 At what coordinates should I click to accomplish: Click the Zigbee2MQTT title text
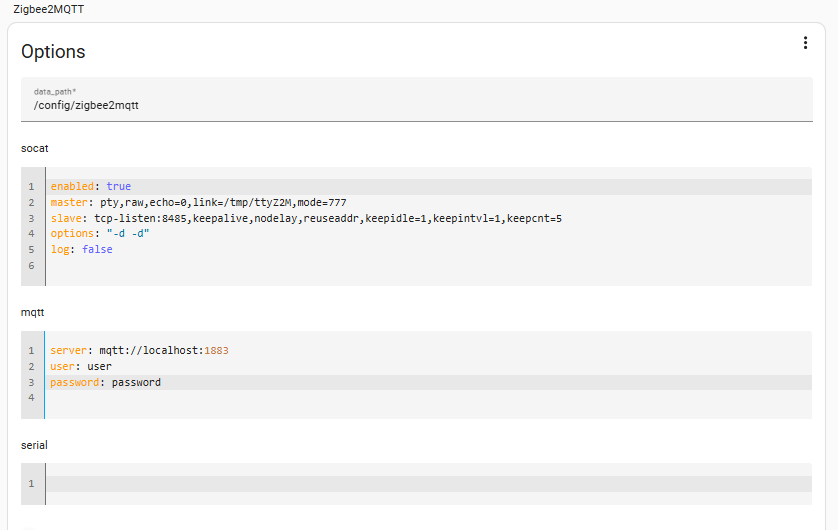tap(49, 9)
